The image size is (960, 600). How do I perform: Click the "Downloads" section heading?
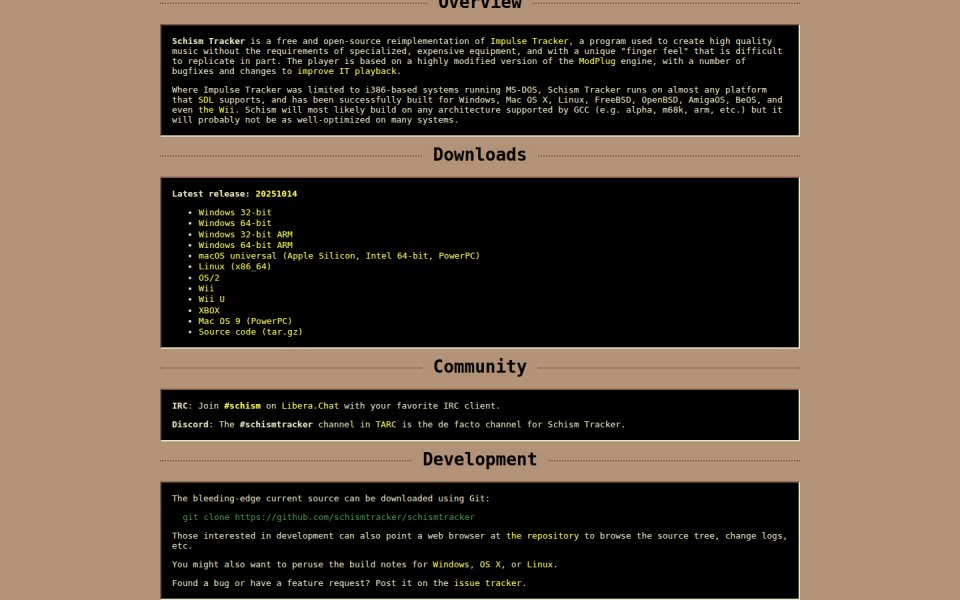pyautogui.click(x=479, y=155)
